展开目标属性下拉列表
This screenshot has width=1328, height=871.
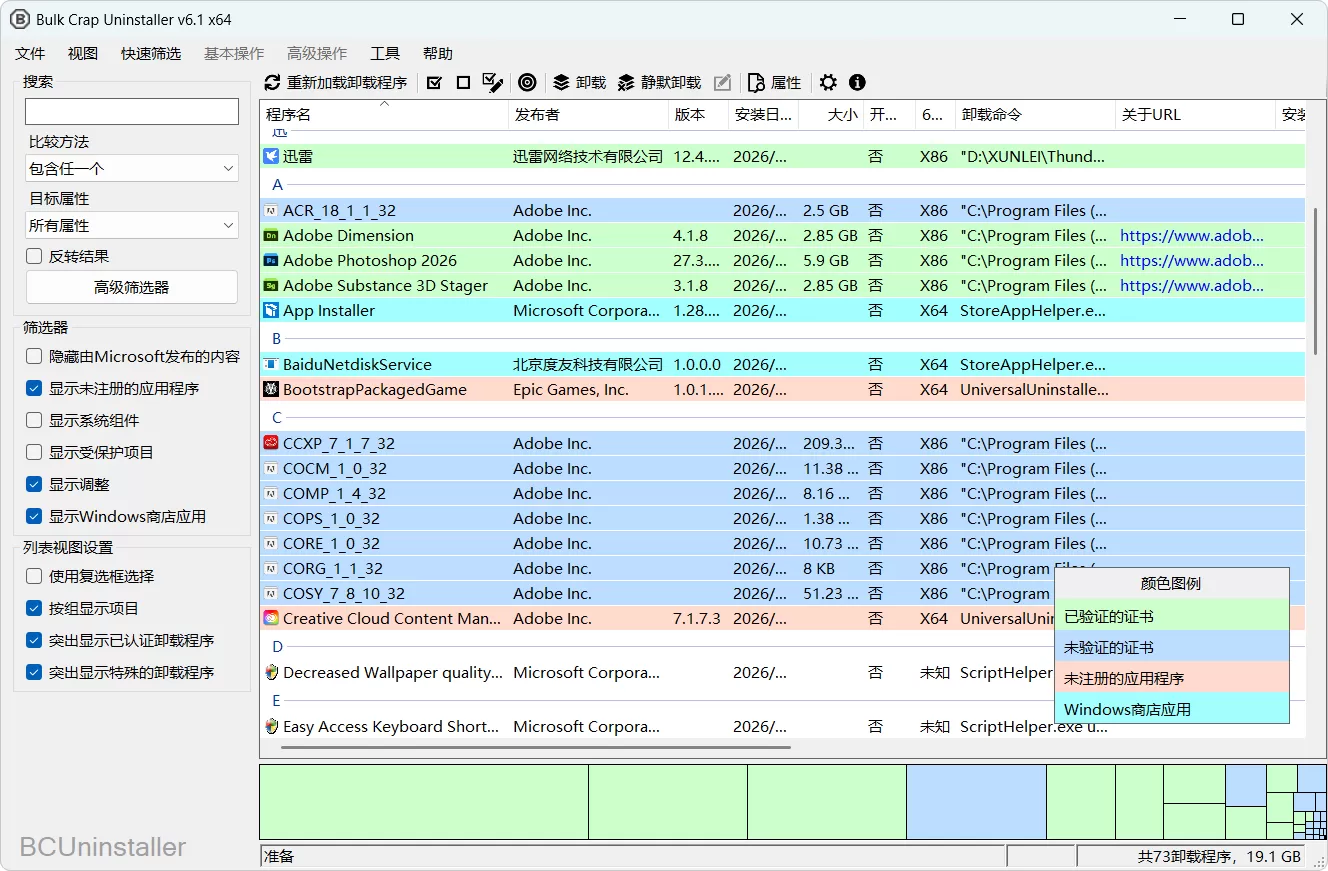coord(131,224)
